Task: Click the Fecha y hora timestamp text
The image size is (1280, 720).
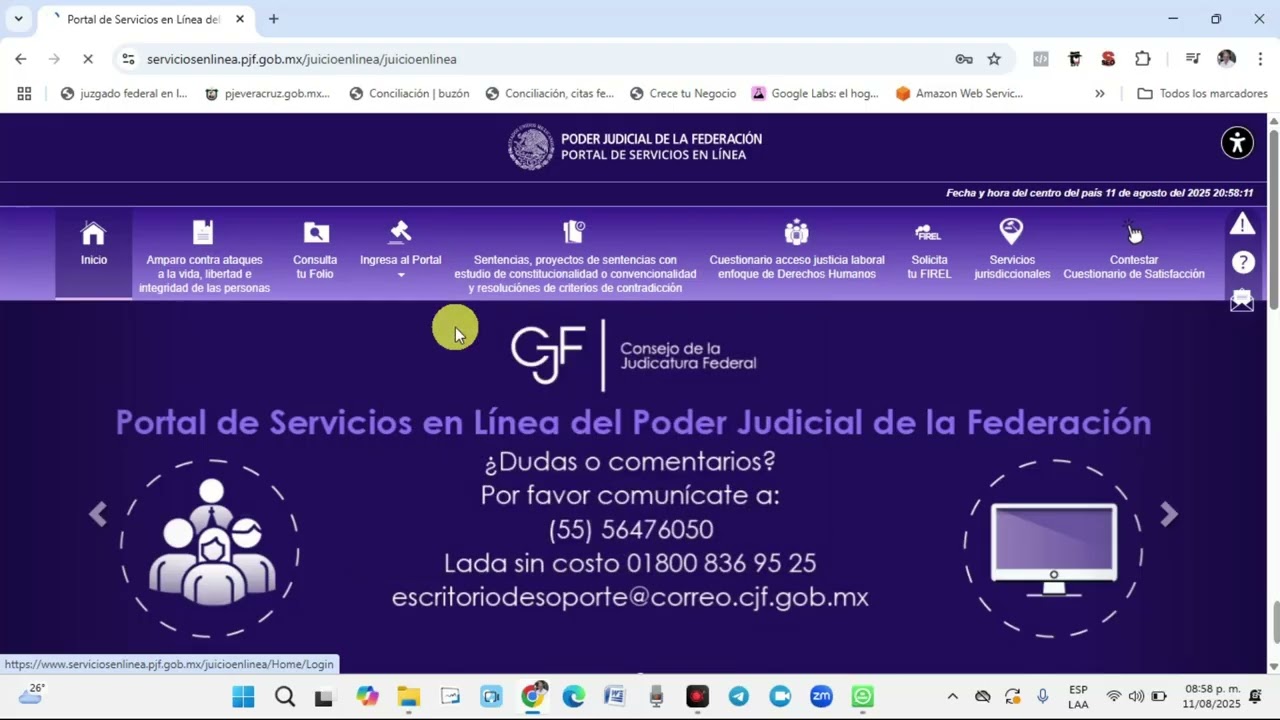Action: tap(1099, 193)
